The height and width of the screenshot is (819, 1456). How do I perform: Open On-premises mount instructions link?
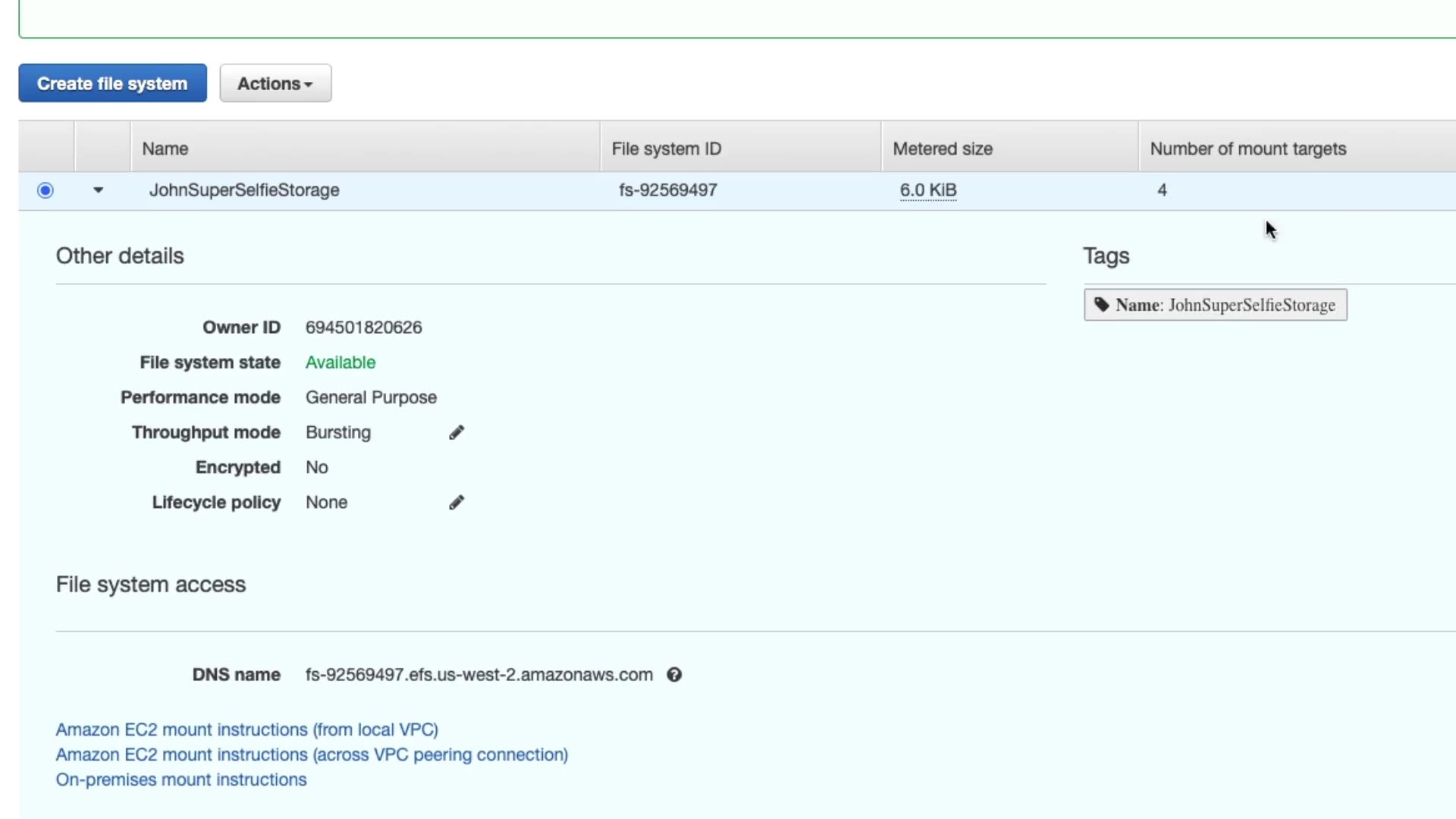(x=181, y=780)
